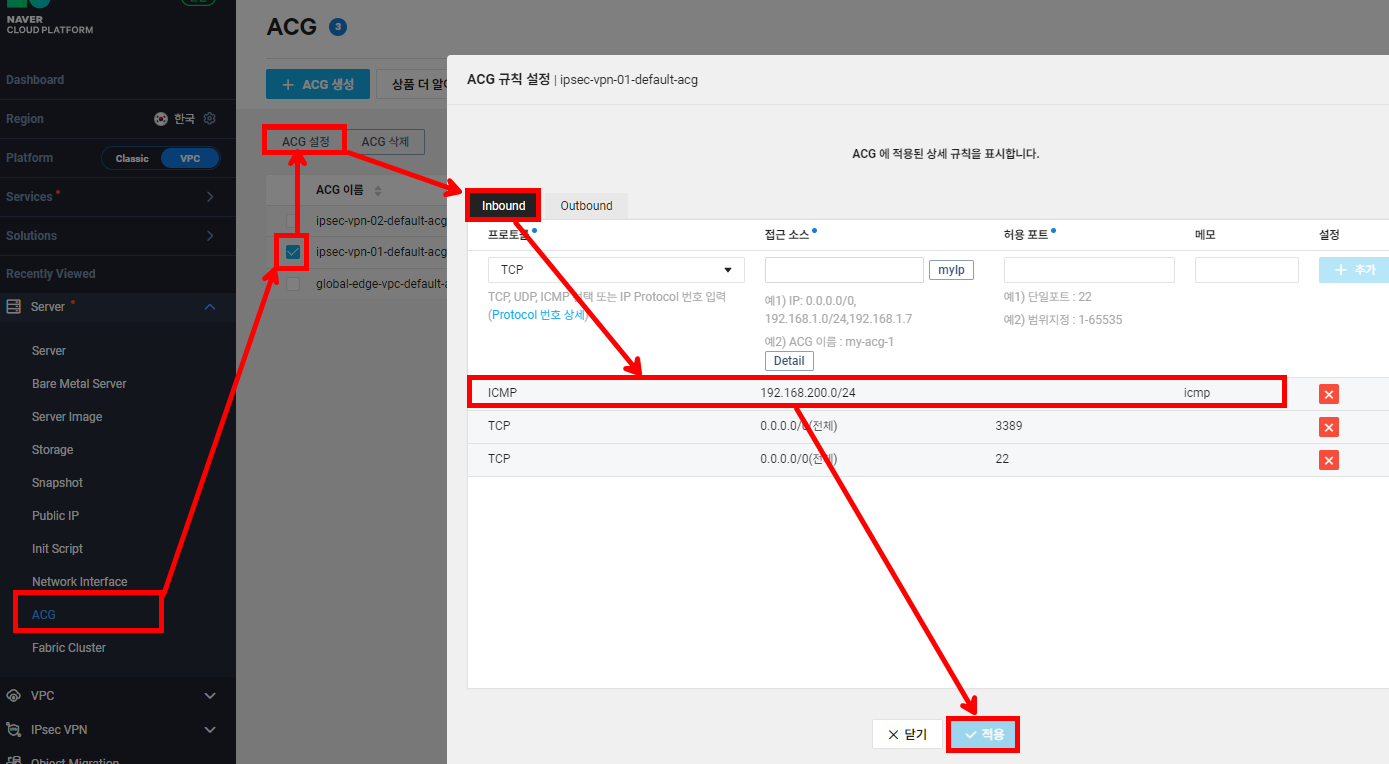Viewport: 1389px width, 764px height.
Task: Select the ipsec-vpn-01-default-acg row name
Action: [x=381, y=252]
